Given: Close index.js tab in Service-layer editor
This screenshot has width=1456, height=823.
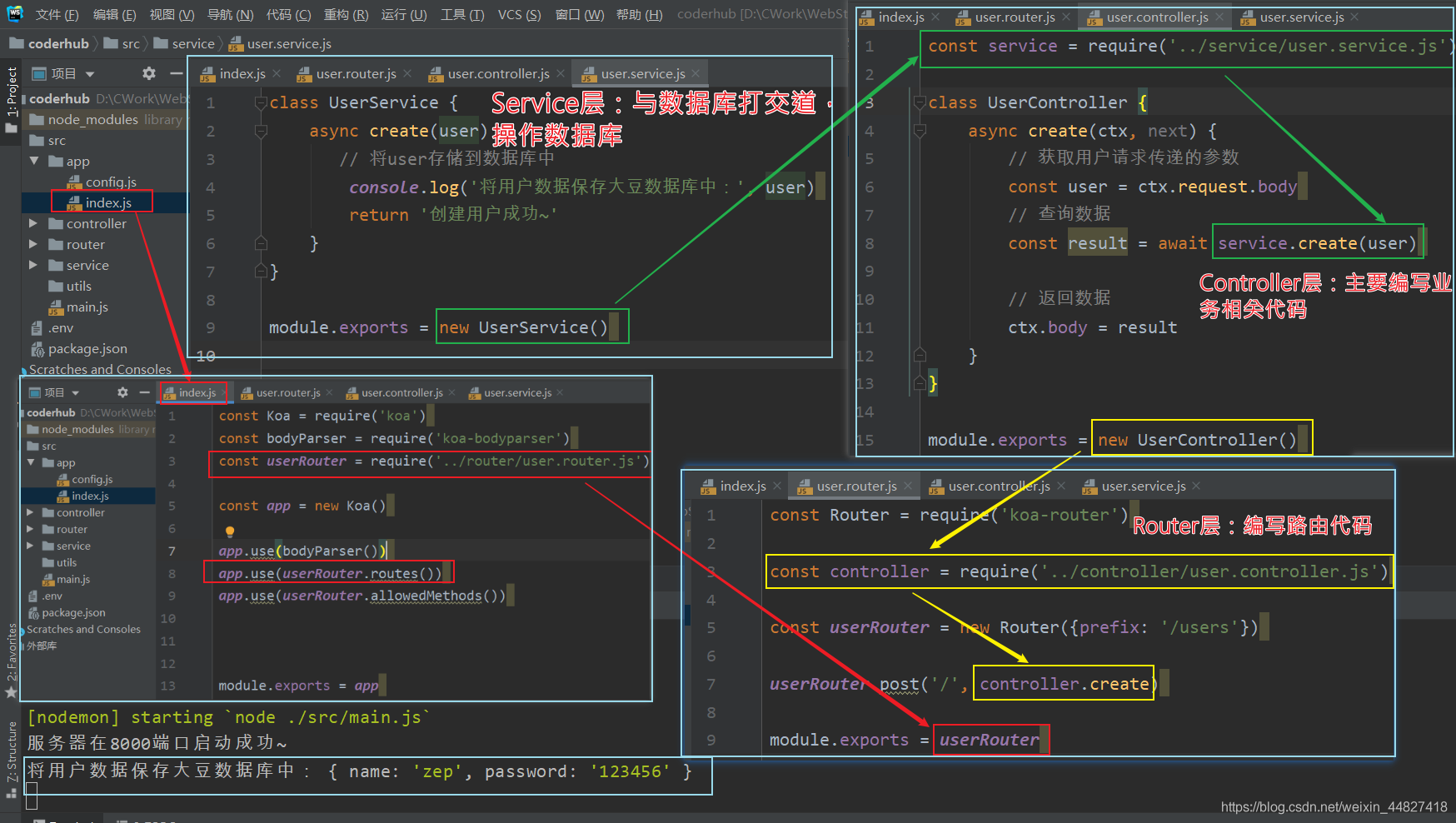Looking at the screenshot, I should (277, 73).
